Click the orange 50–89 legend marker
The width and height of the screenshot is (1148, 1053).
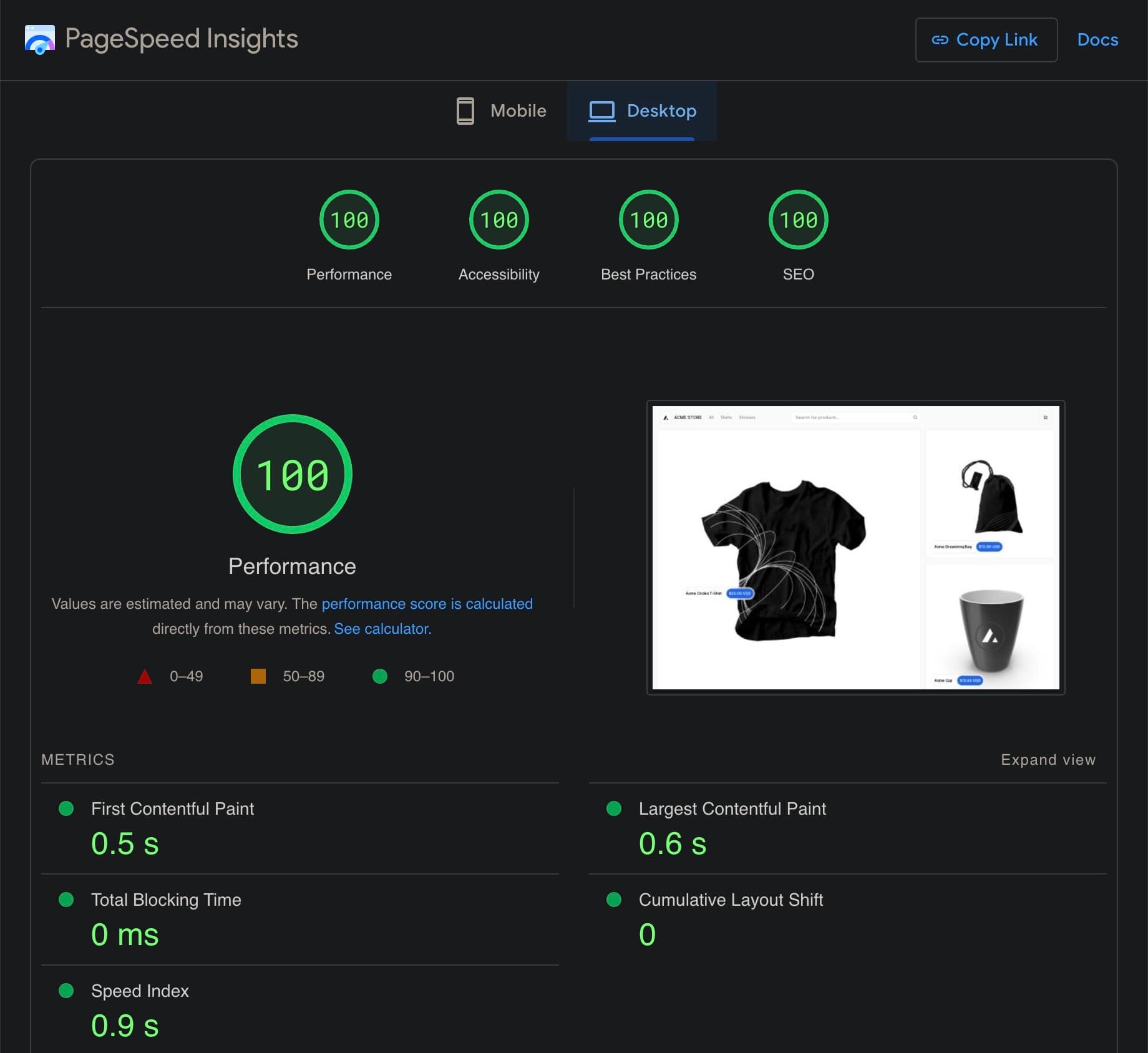coord(258,676)
